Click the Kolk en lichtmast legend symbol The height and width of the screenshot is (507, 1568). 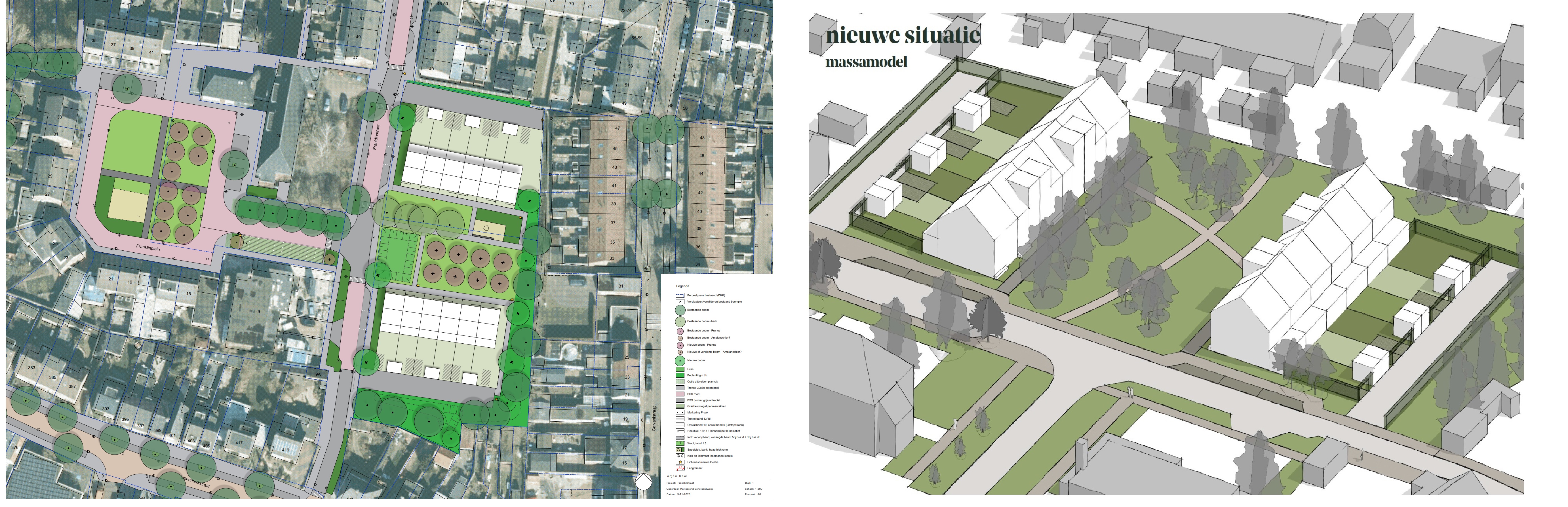pyautogui.click(x=680, y=457)
